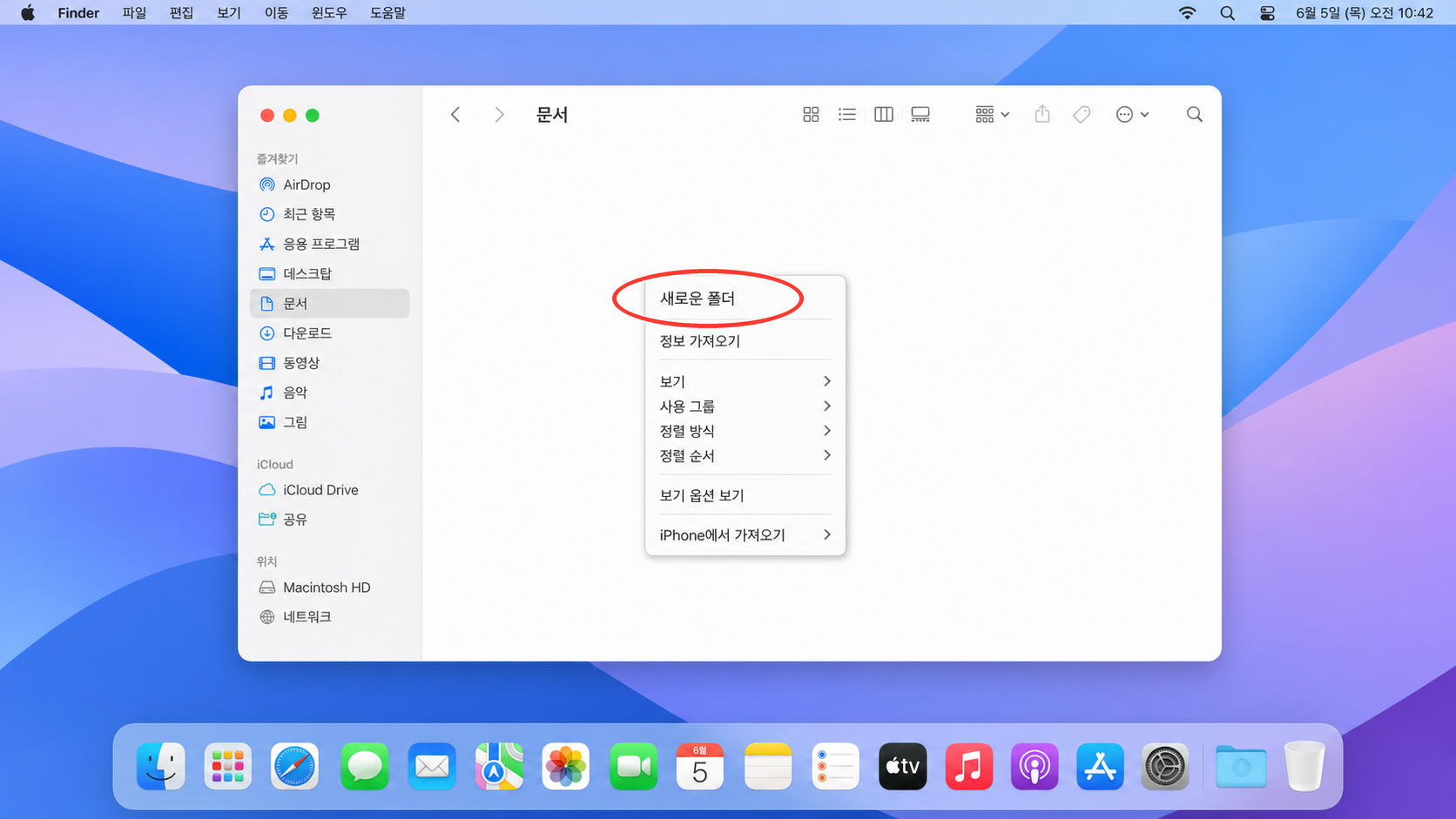Open the 파일 menu
This screenshot has width=1456, height=819.
click(x=134, y=12)
